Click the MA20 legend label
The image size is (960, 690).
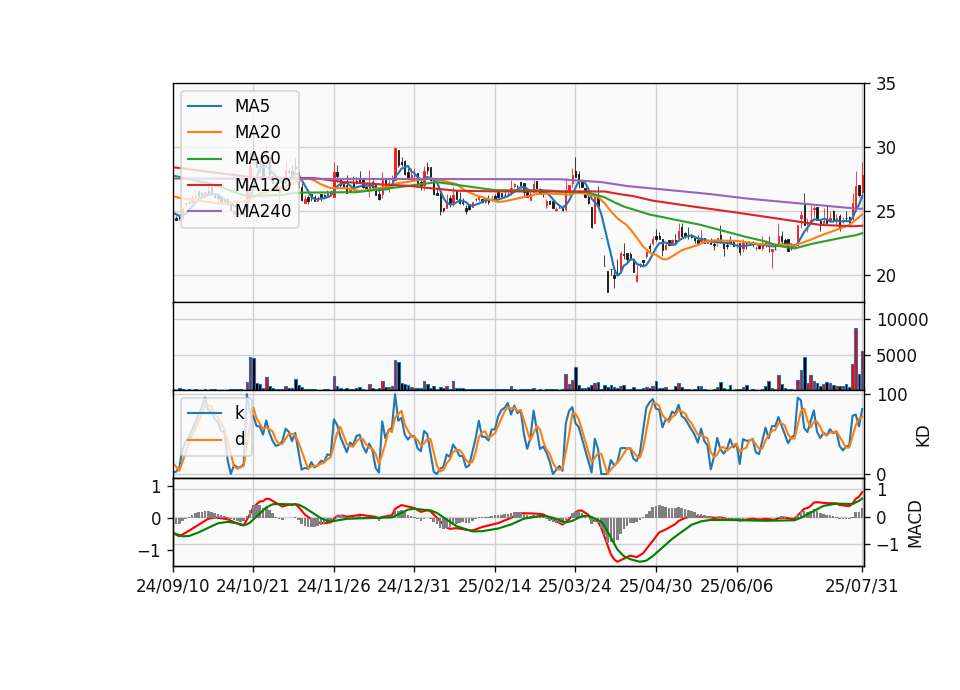(x=257, y=132)
